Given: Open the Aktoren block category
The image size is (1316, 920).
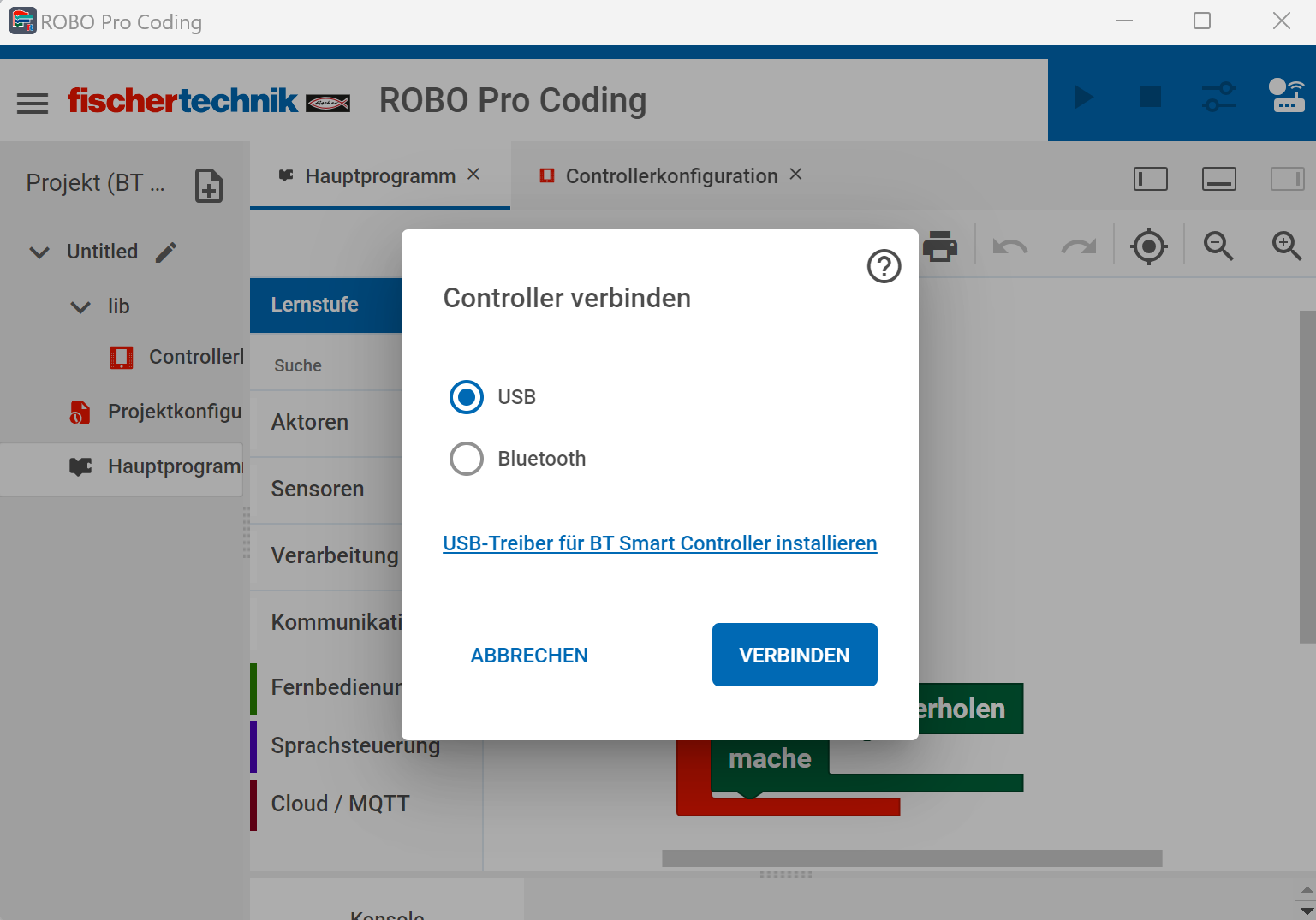Looking at the screenshot, I should pyautogui.click(x=326, y=423).
